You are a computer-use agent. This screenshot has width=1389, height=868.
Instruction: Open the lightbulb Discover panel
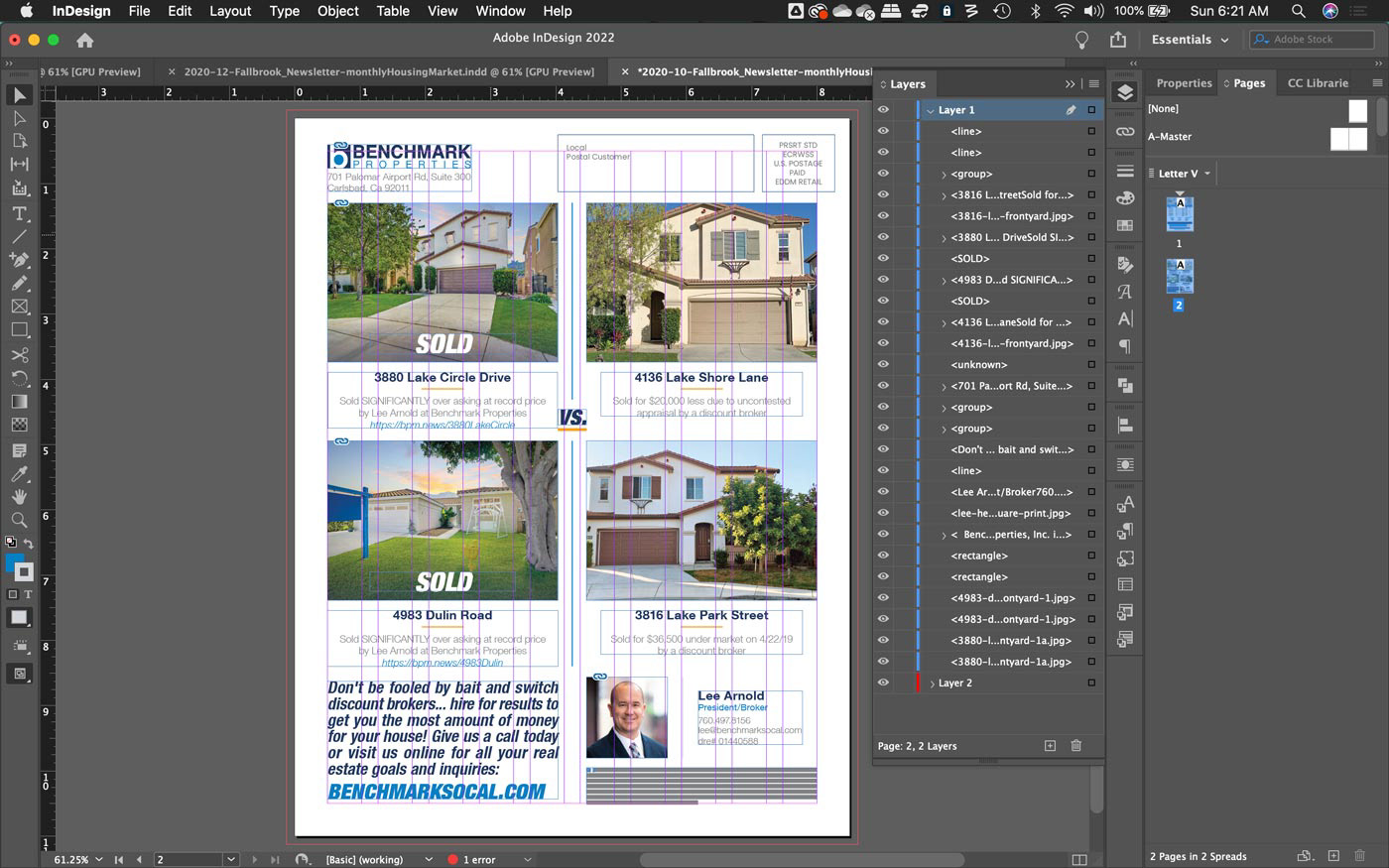point(1082,40)
